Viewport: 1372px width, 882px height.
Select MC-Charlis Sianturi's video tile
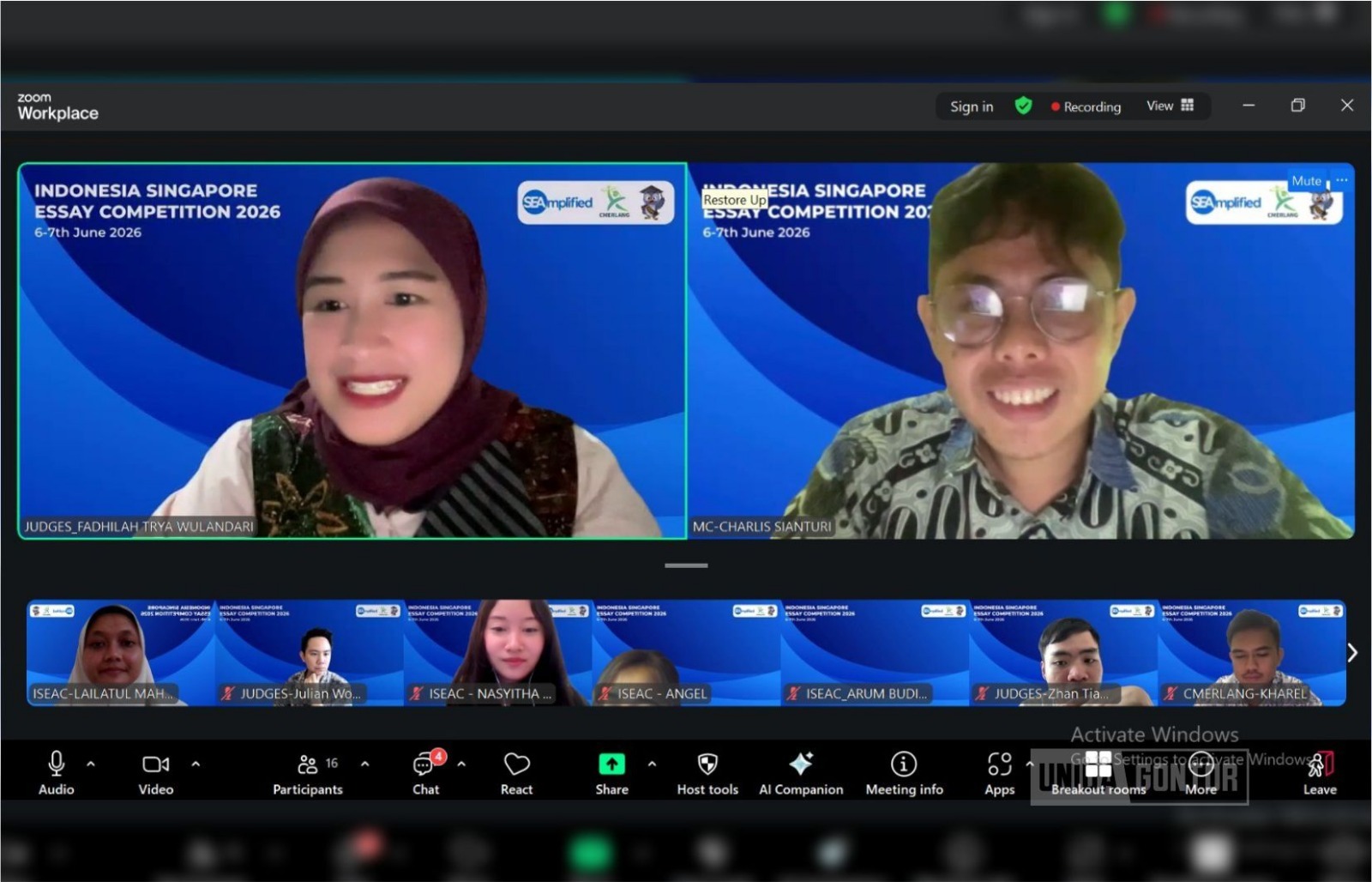1021,351
